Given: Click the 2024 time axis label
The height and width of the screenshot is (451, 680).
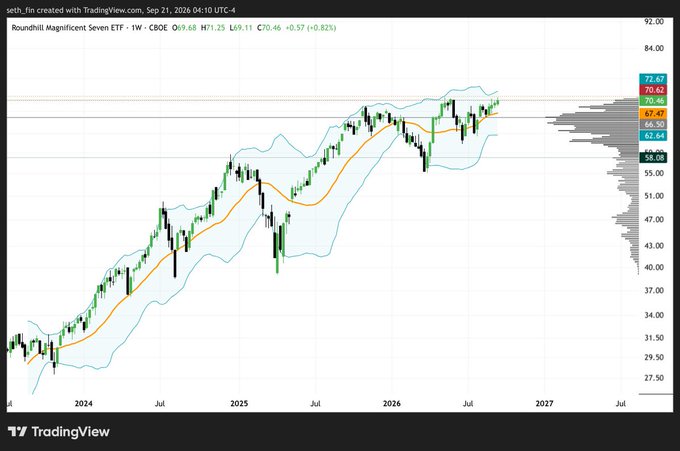Looking at the screenshot, I should 84,404.
